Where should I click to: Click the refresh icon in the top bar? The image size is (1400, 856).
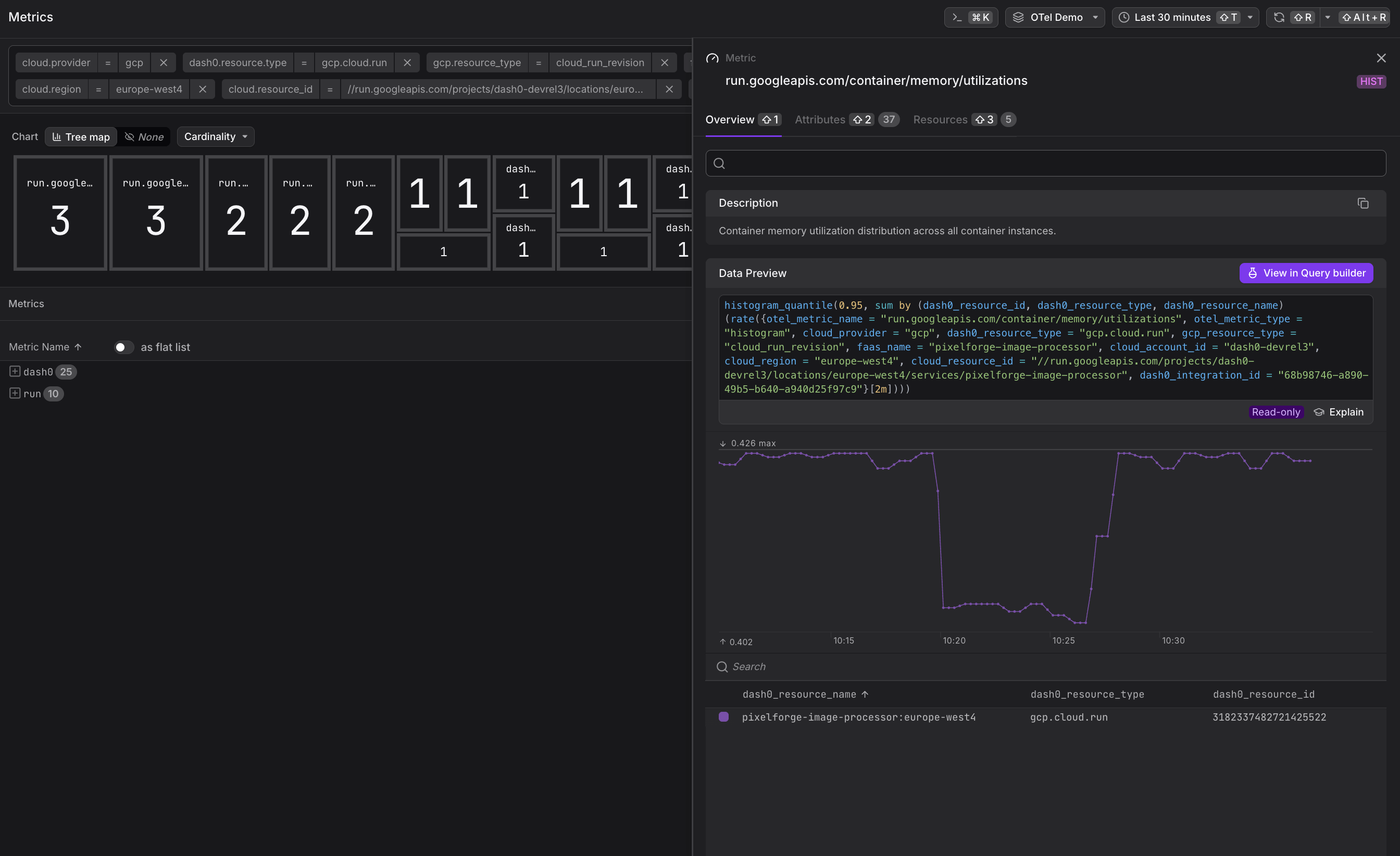tap(1279, 18)
